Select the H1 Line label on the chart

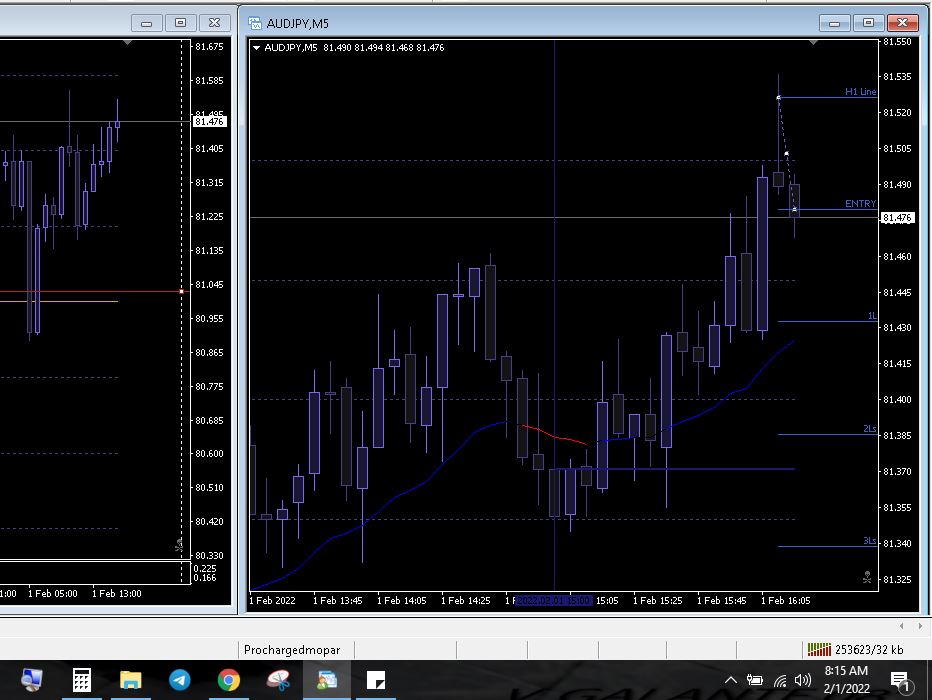pyautogui.click(x=859, y=92)
